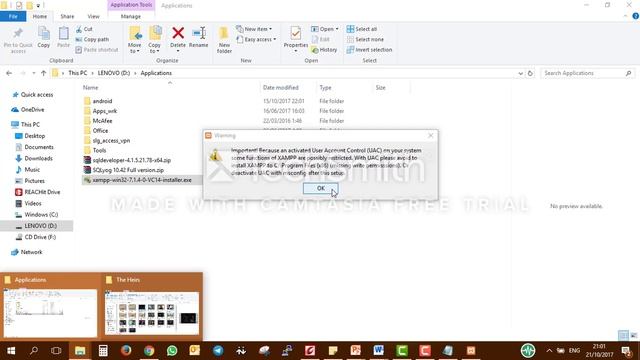The image size is (640, 360).
Task: Click Select none in ribbon
Action: tap(365, 39)
